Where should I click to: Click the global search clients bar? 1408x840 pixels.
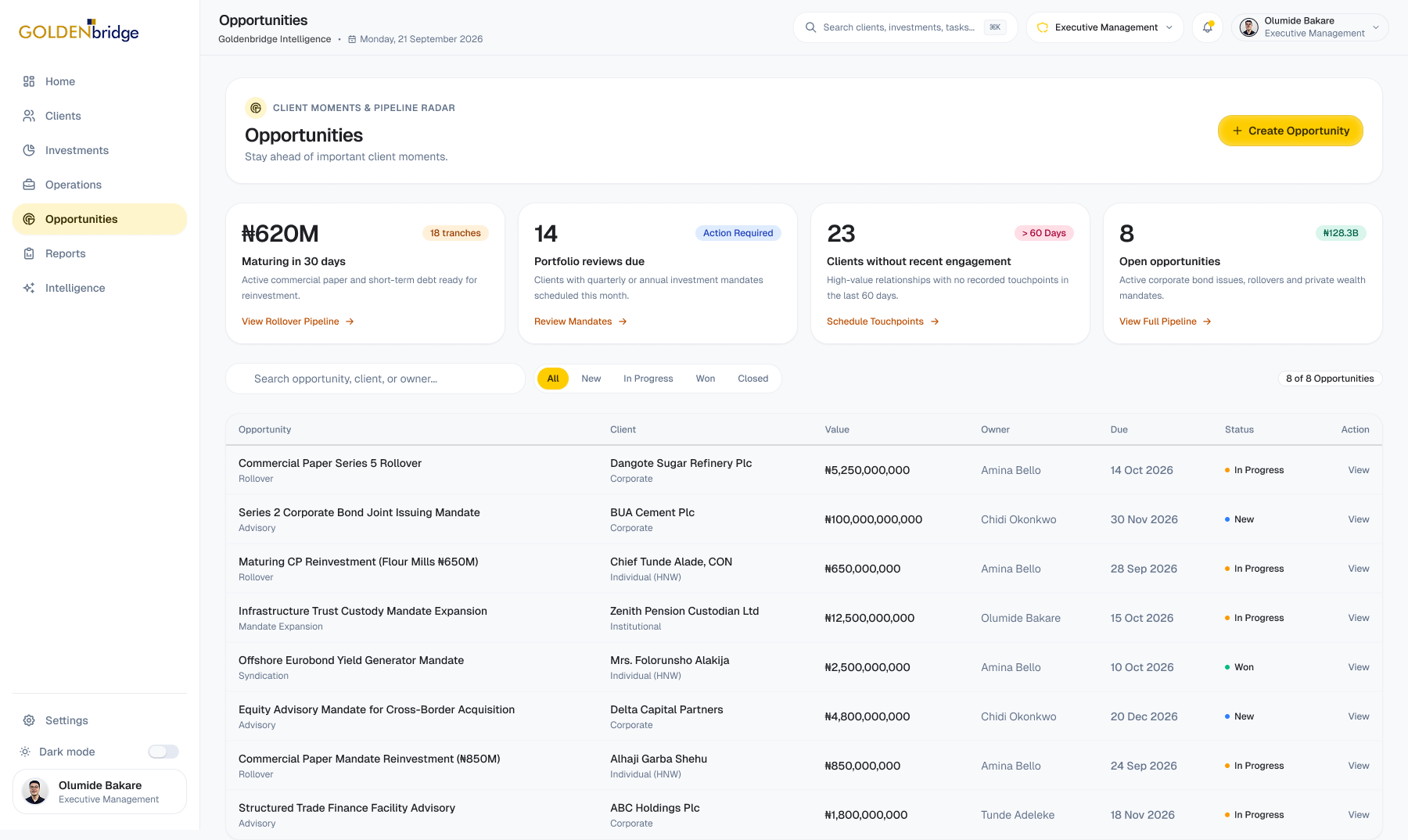pos(905,27)
